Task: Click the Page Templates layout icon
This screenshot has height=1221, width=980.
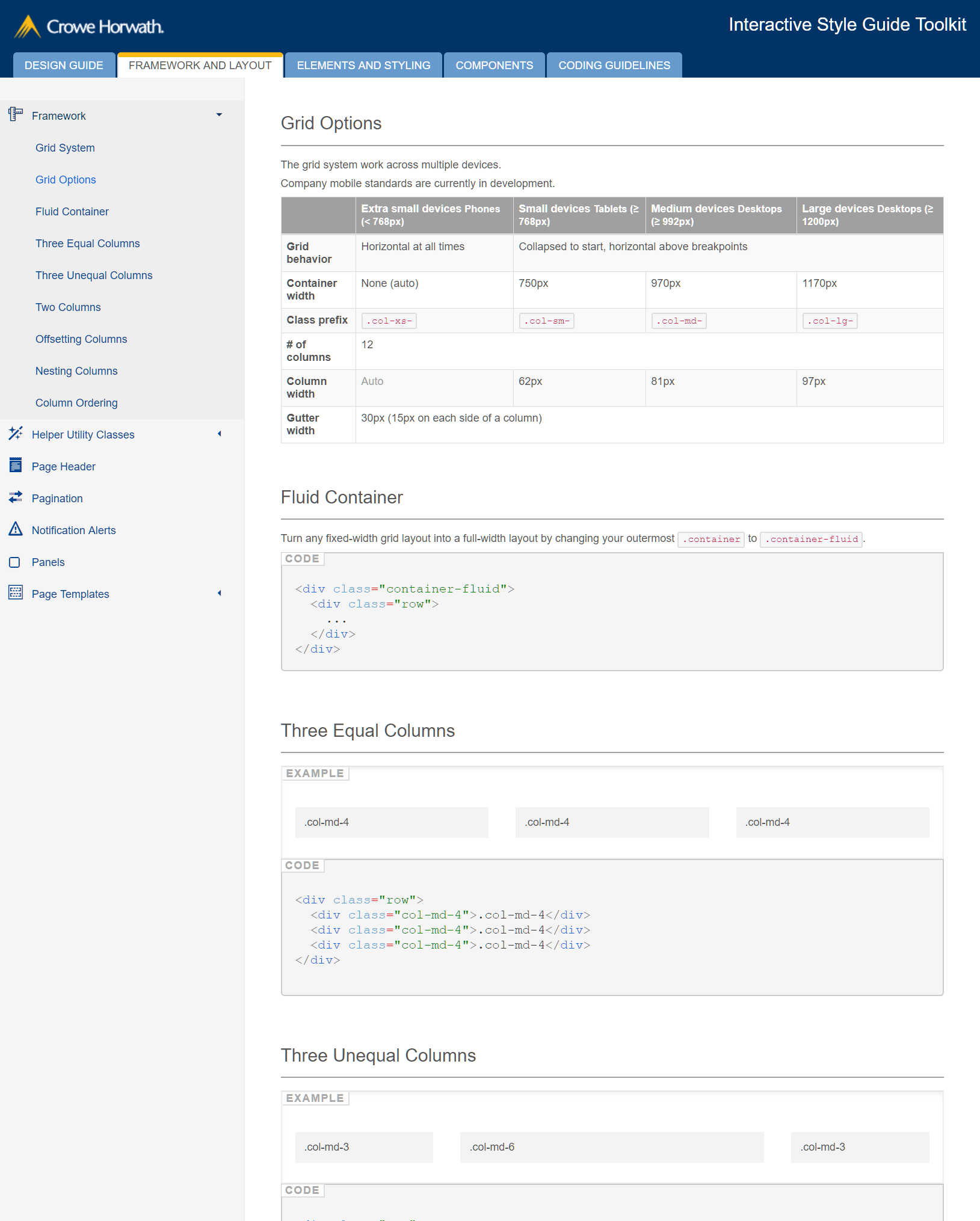Action: [x=16, y=593]
